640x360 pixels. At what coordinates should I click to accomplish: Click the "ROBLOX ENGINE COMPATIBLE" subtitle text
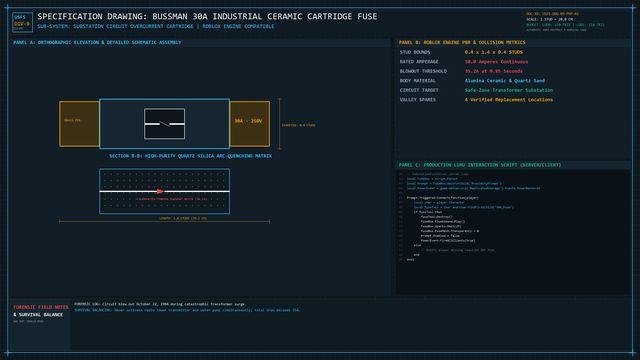(238, 26)
